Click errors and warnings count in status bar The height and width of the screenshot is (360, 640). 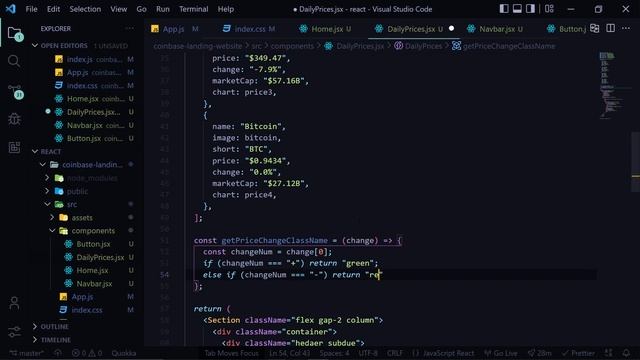(87, 353)
